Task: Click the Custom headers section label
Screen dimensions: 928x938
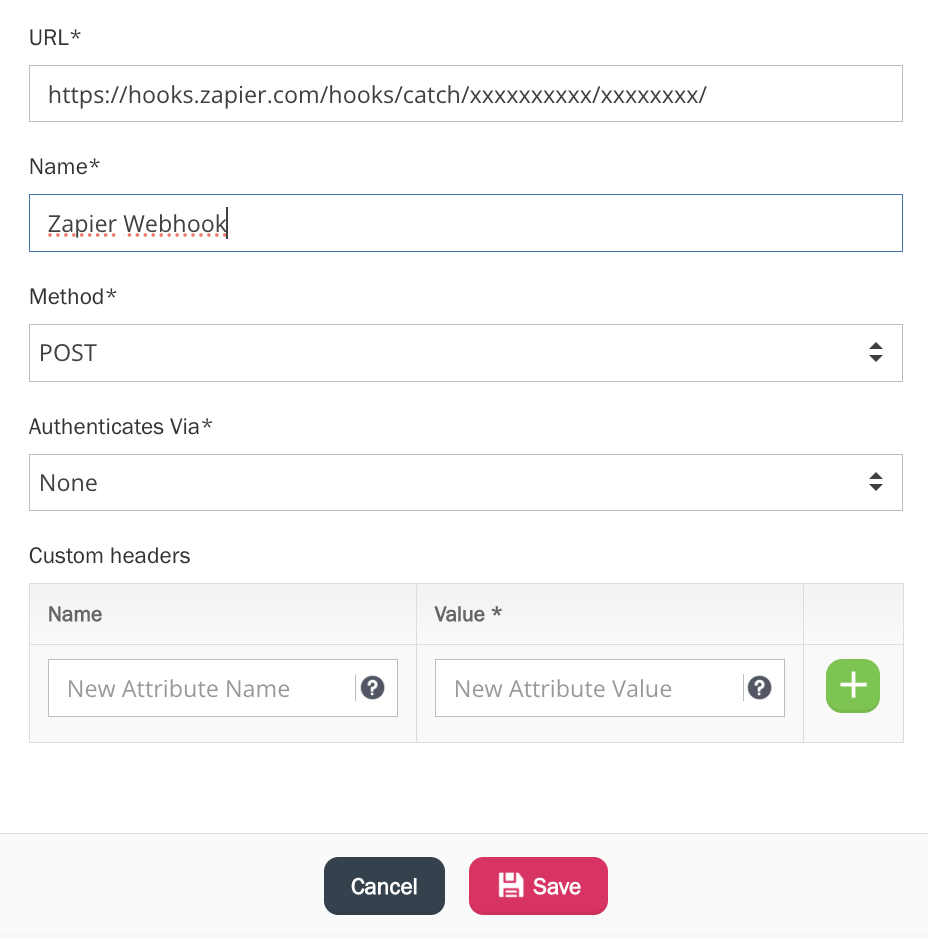Action: click(109, 556)
